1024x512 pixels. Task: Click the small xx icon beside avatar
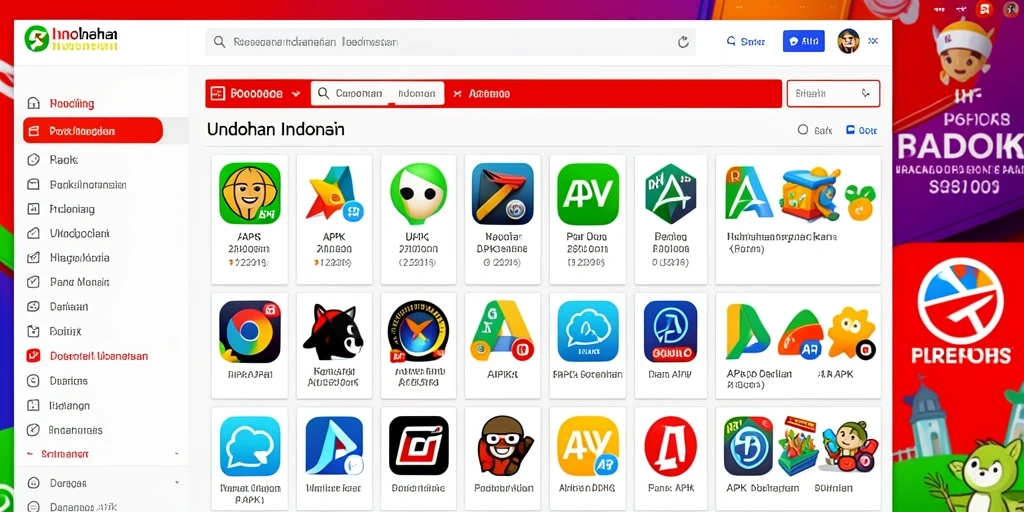pos(873,41)
